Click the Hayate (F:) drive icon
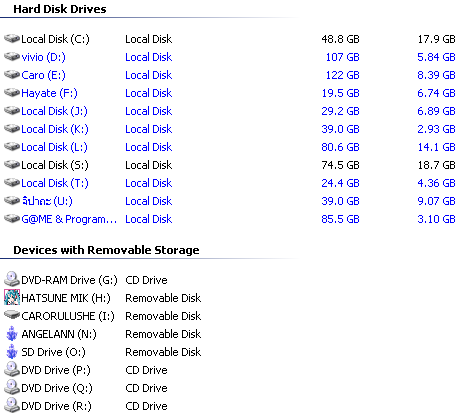Screen dimensions: 466x419 pos(12,93)
